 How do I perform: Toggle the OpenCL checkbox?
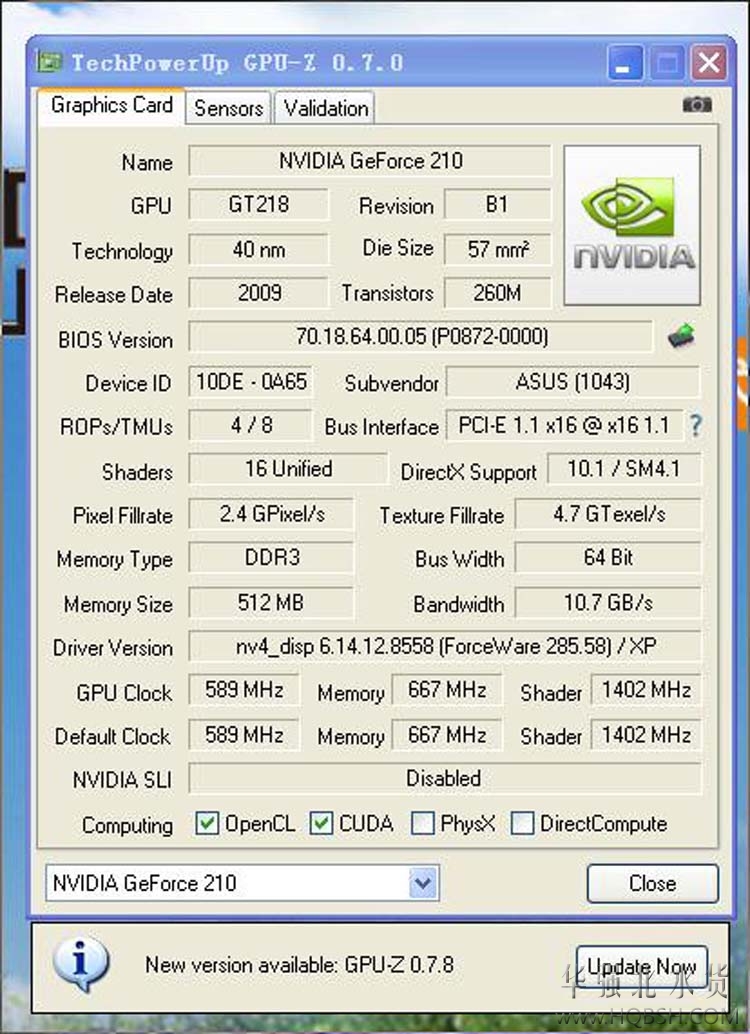coord(206,823)
